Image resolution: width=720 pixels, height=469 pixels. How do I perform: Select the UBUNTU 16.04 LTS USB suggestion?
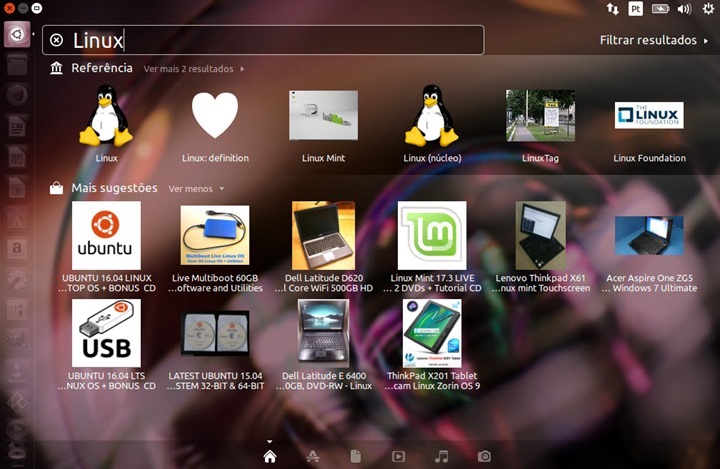coord(106,333)
